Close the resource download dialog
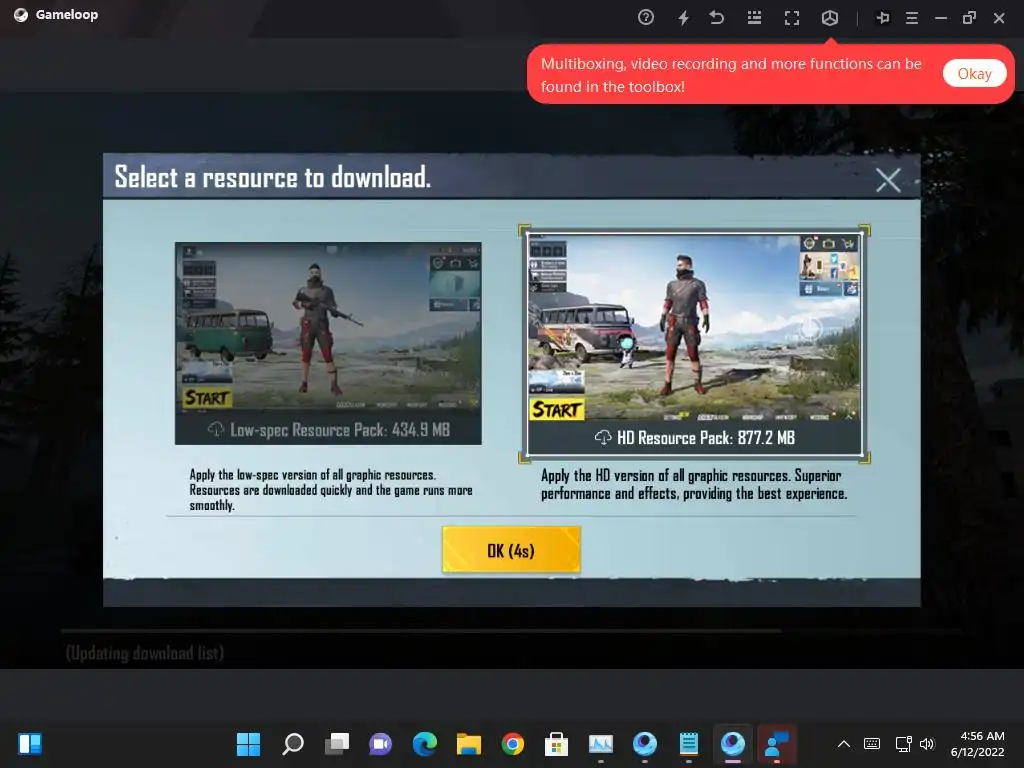1024x768 pixels. pos(888,180)
